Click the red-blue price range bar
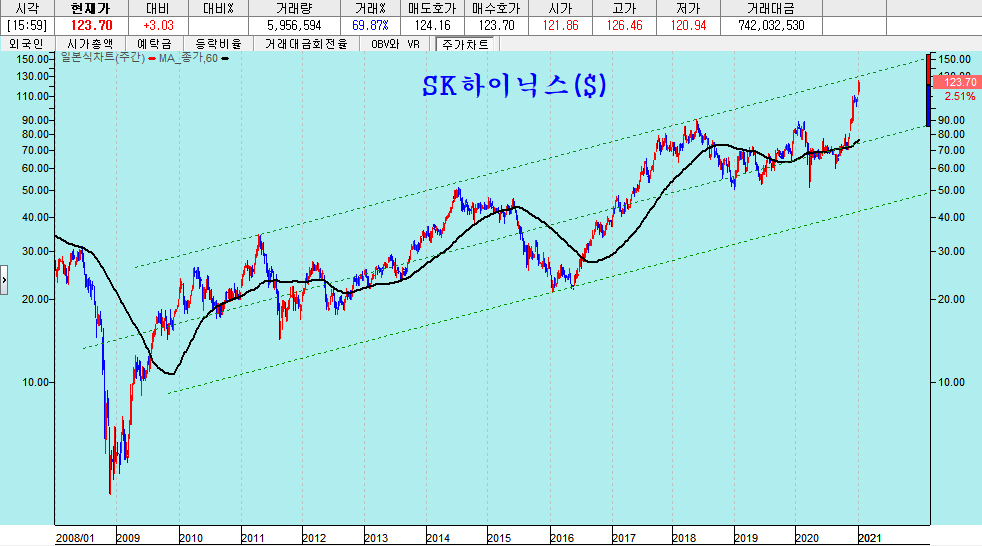982x546 pixels. click(929, 90)
